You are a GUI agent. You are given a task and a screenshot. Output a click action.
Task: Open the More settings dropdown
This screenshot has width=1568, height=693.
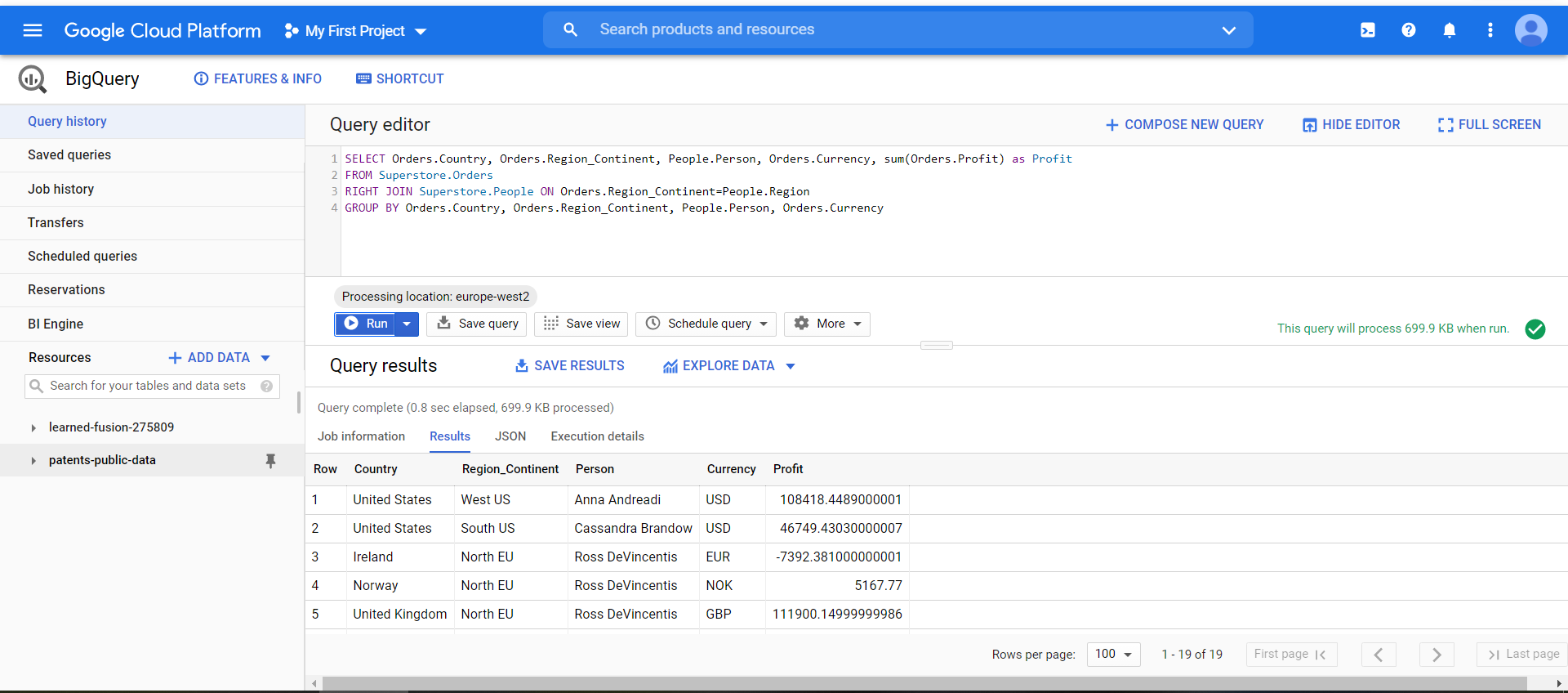coord(827,324)
